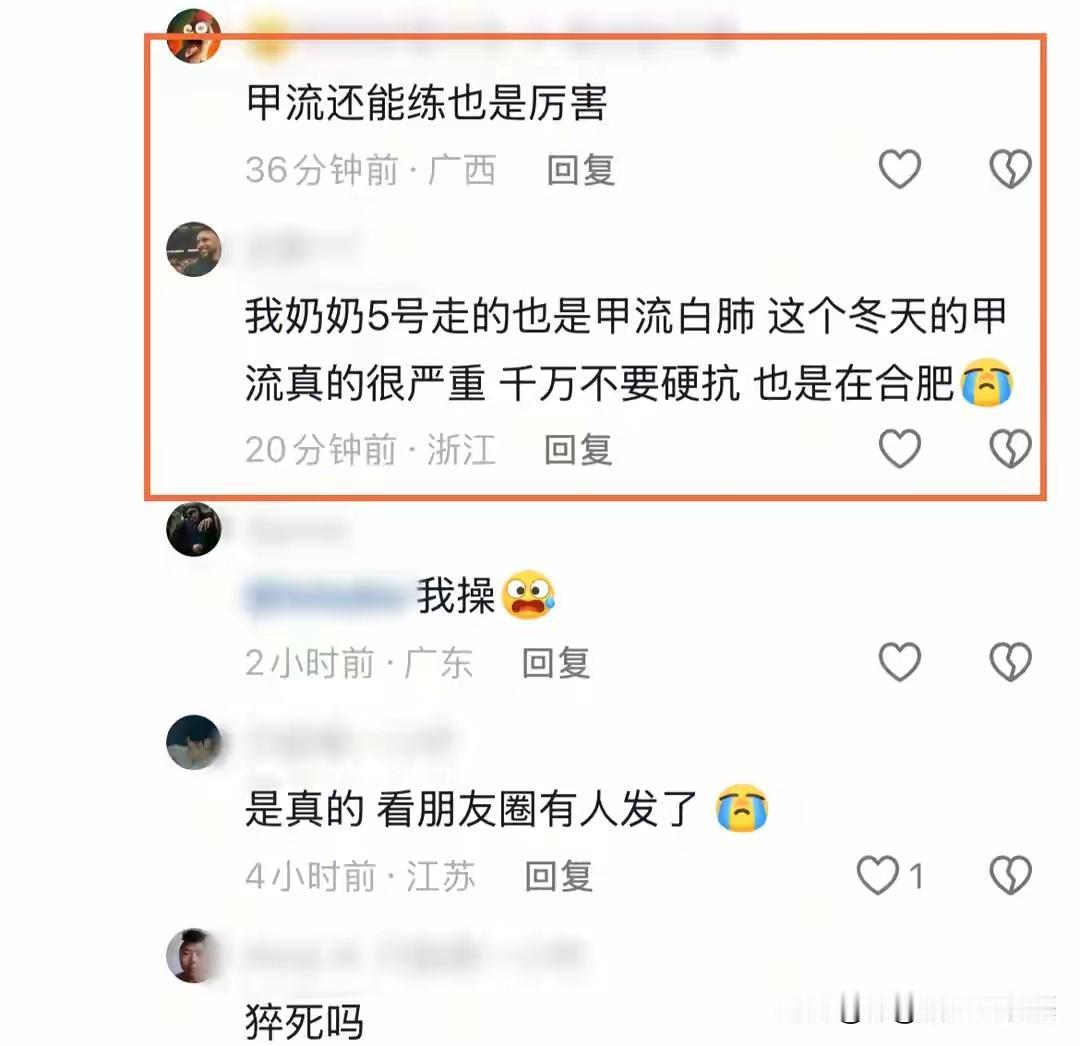Reply to the 20分钟前 浙江 comment
Image resolution: width=1080 pixels, height=1046 pixels.
point(578,450)
